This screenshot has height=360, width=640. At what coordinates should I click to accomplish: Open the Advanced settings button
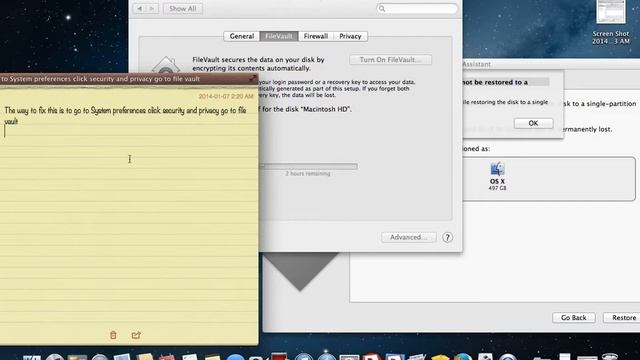(408, 237)
